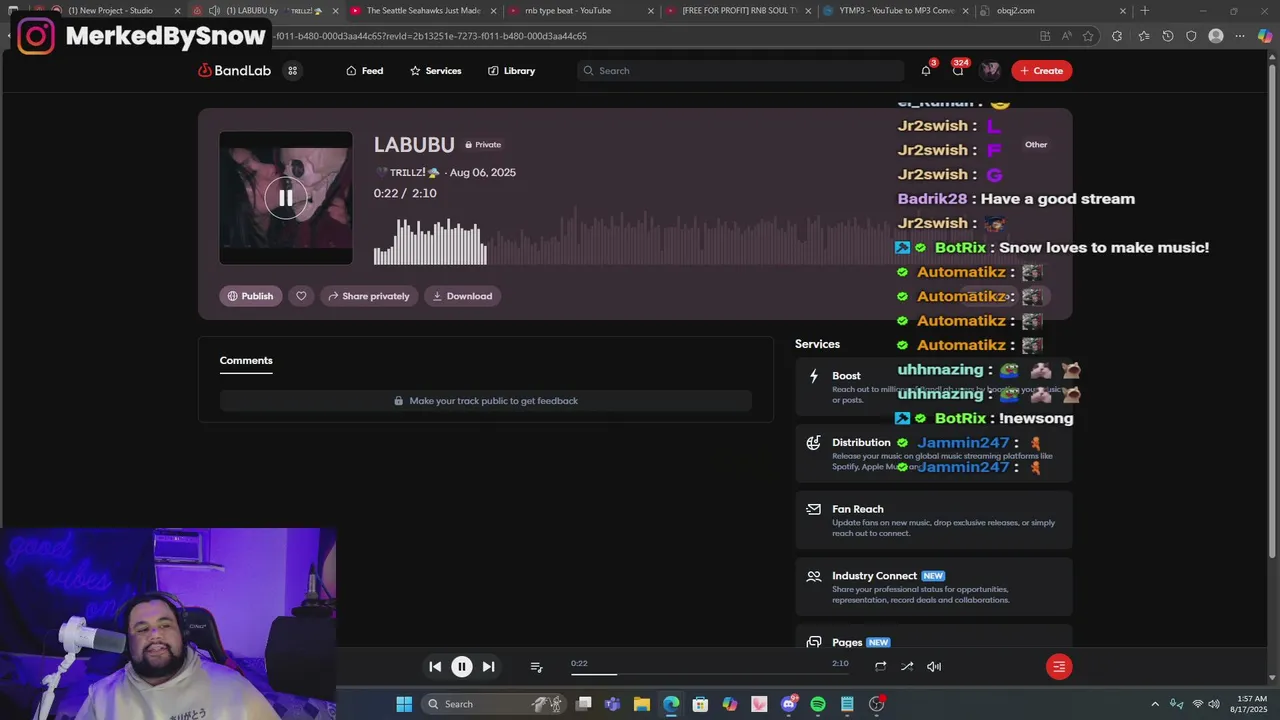This screenshot has height=720, width=1280.
Task: Open the Fan Reach service
Action: [934, 520]
